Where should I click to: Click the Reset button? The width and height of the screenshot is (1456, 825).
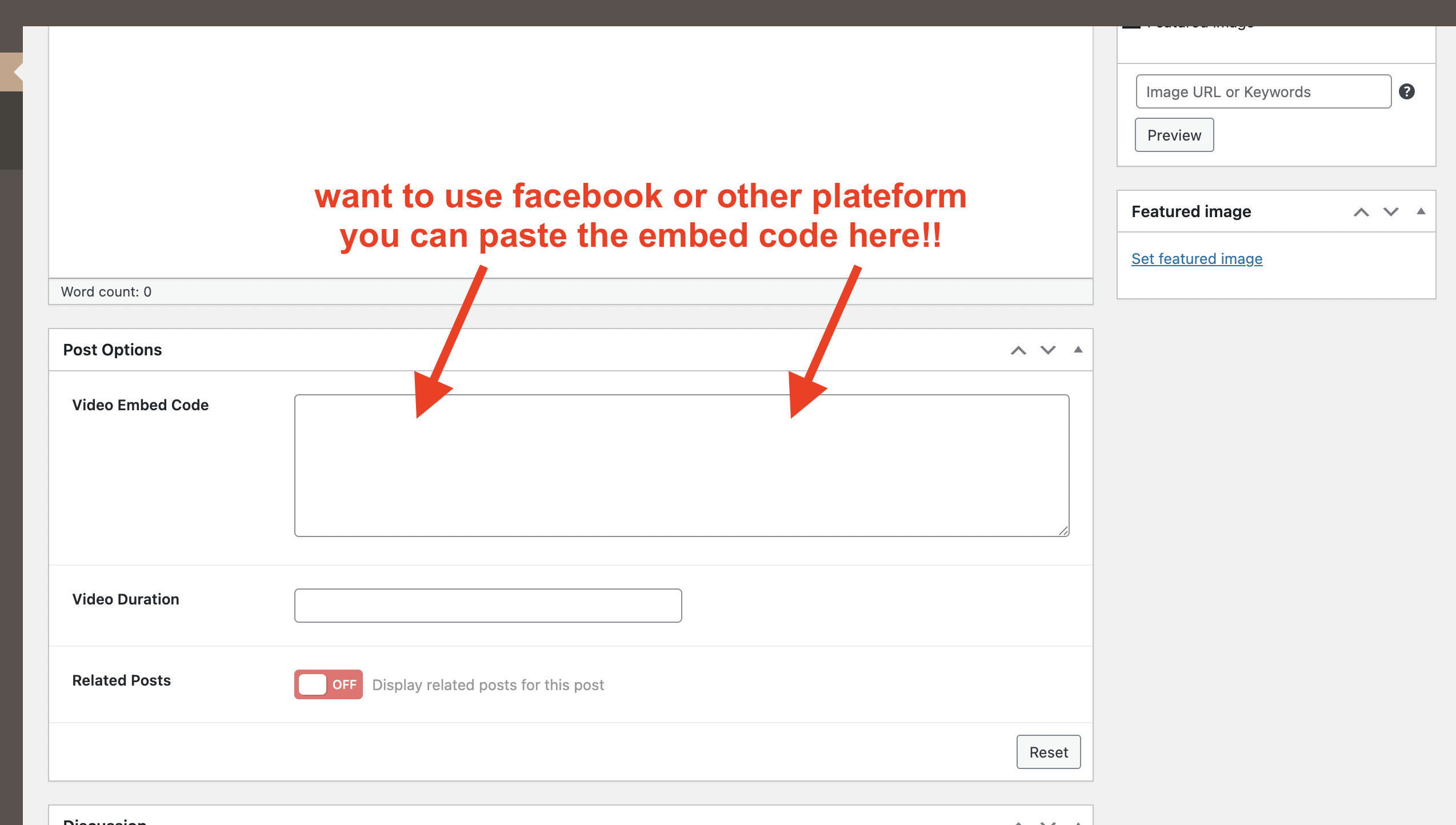(1048, 752)
